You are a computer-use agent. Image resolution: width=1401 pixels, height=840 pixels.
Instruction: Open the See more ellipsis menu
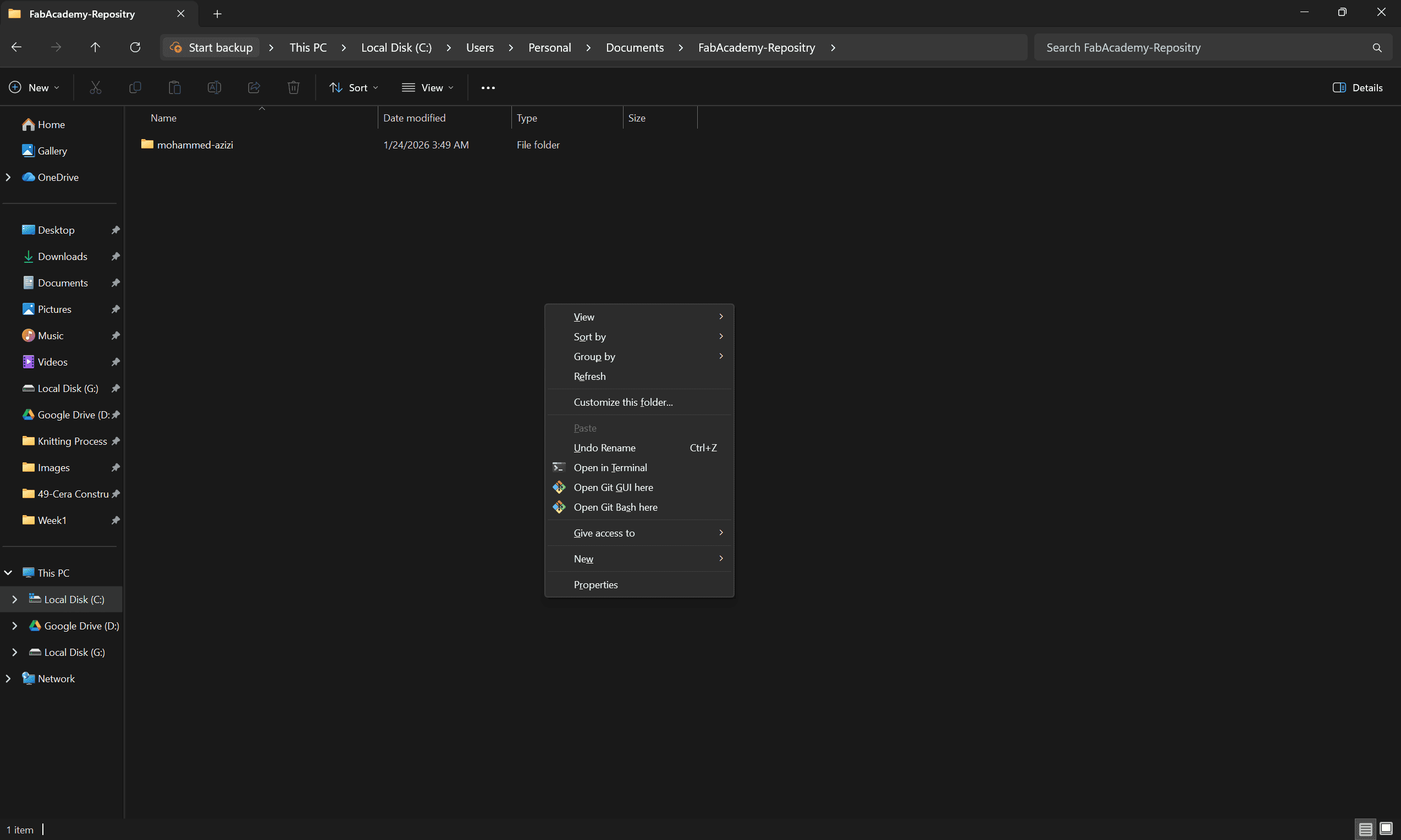(487, 88)
